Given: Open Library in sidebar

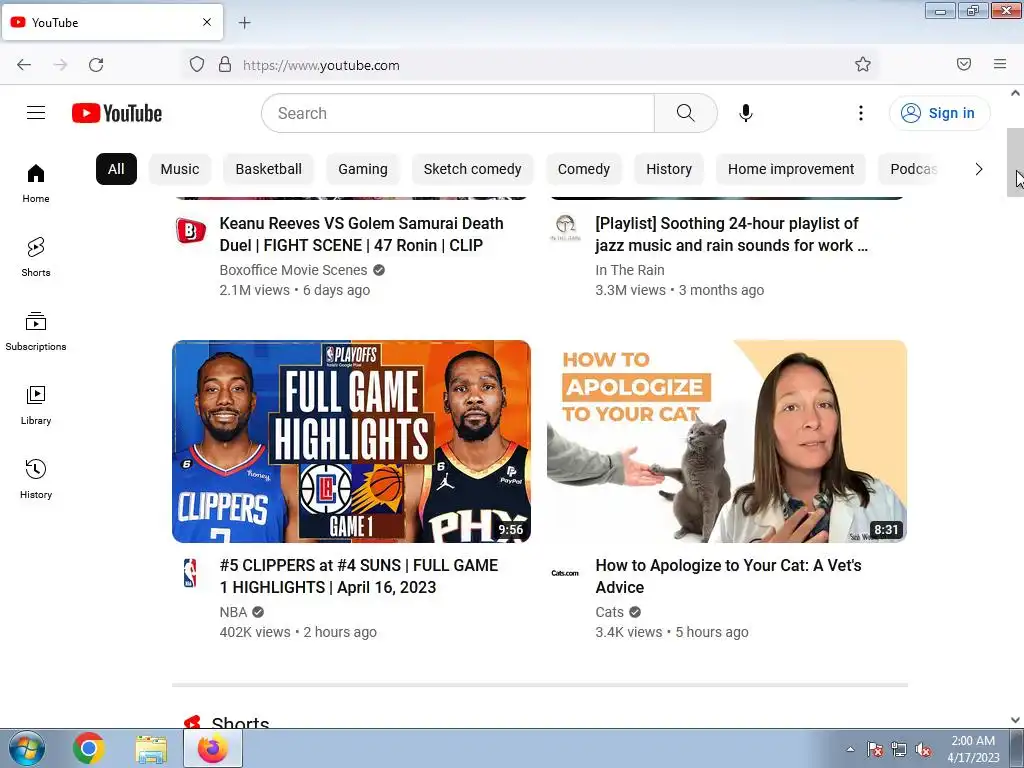Looking at the screenshot, I should (36, 406).
